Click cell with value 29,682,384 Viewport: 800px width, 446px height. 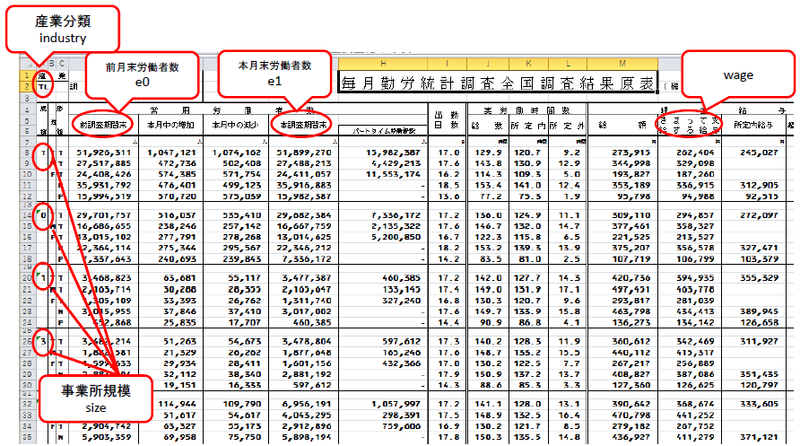pos(304,215)
